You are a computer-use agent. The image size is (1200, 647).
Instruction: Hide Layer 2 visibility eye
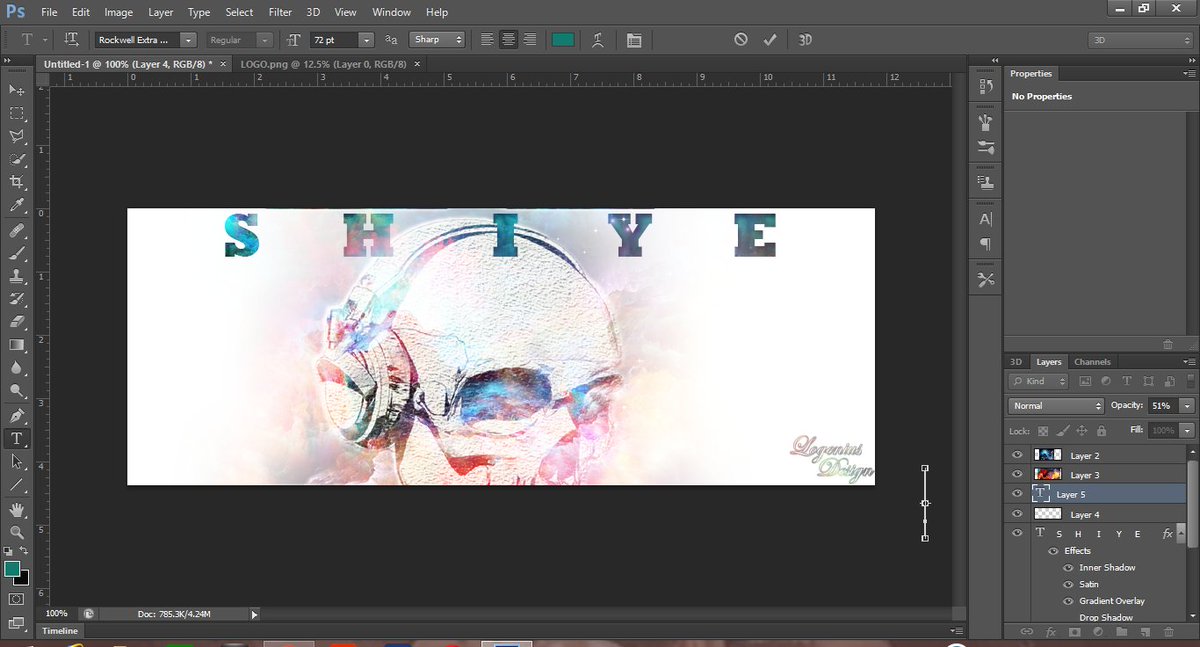point(1017,455)
